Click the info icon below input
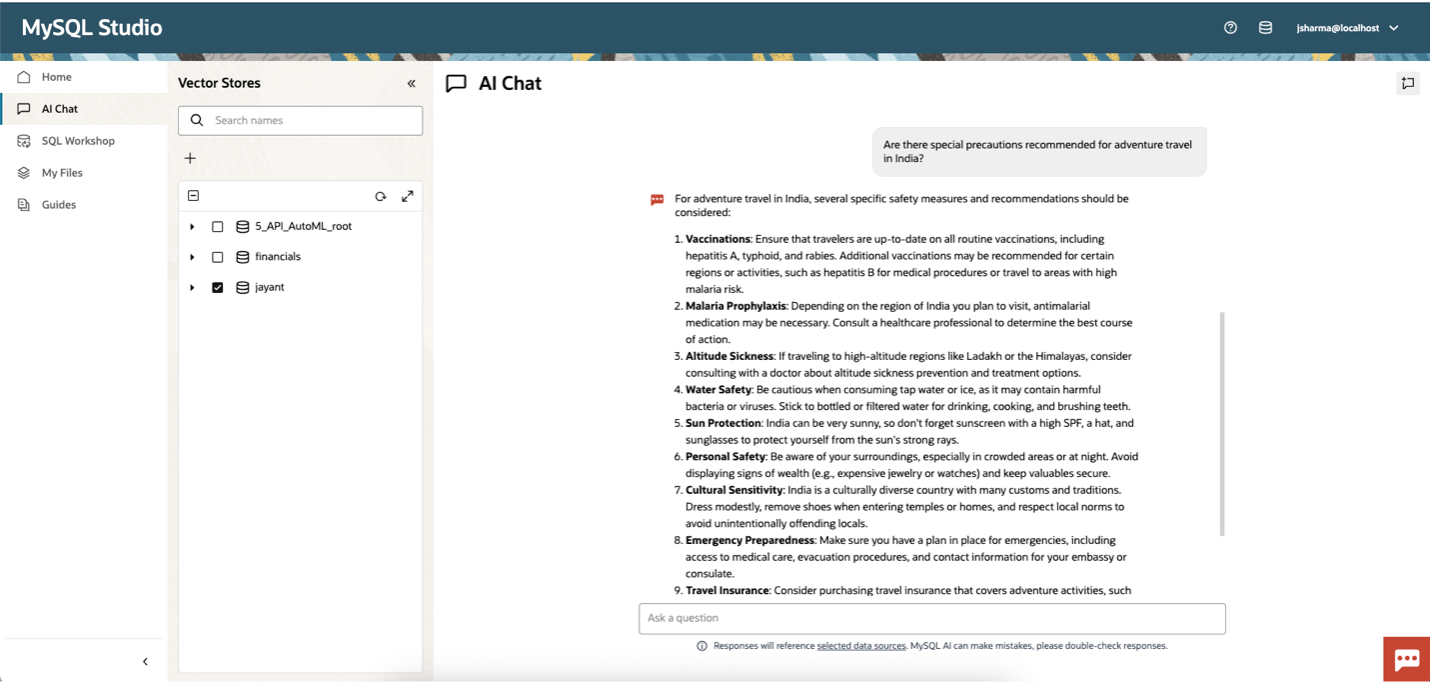This screenshot has width=1430, height=684. (x=702, y=646)
